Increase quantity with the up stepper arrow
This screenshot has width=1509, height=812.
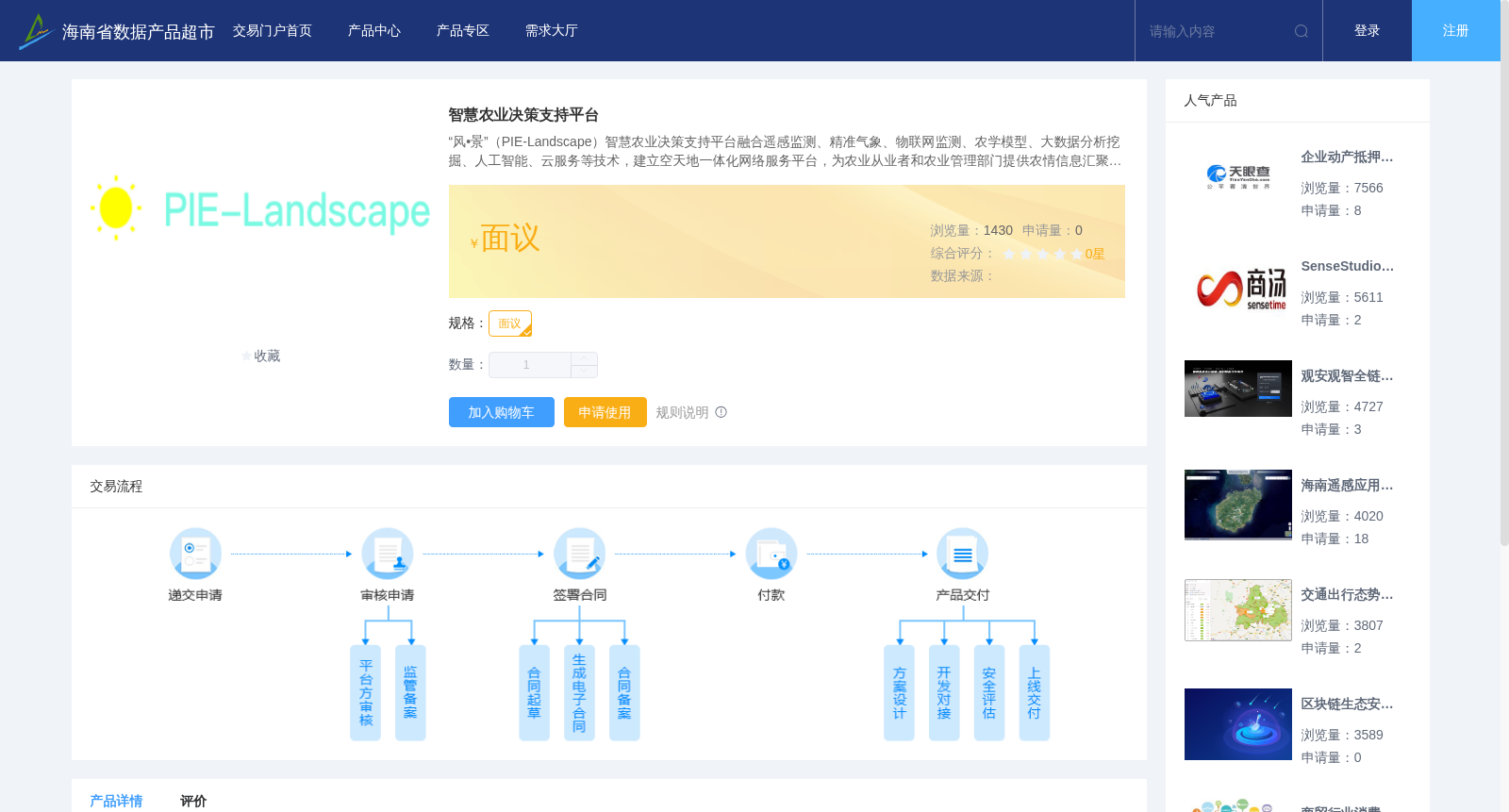tap(585, 358)
